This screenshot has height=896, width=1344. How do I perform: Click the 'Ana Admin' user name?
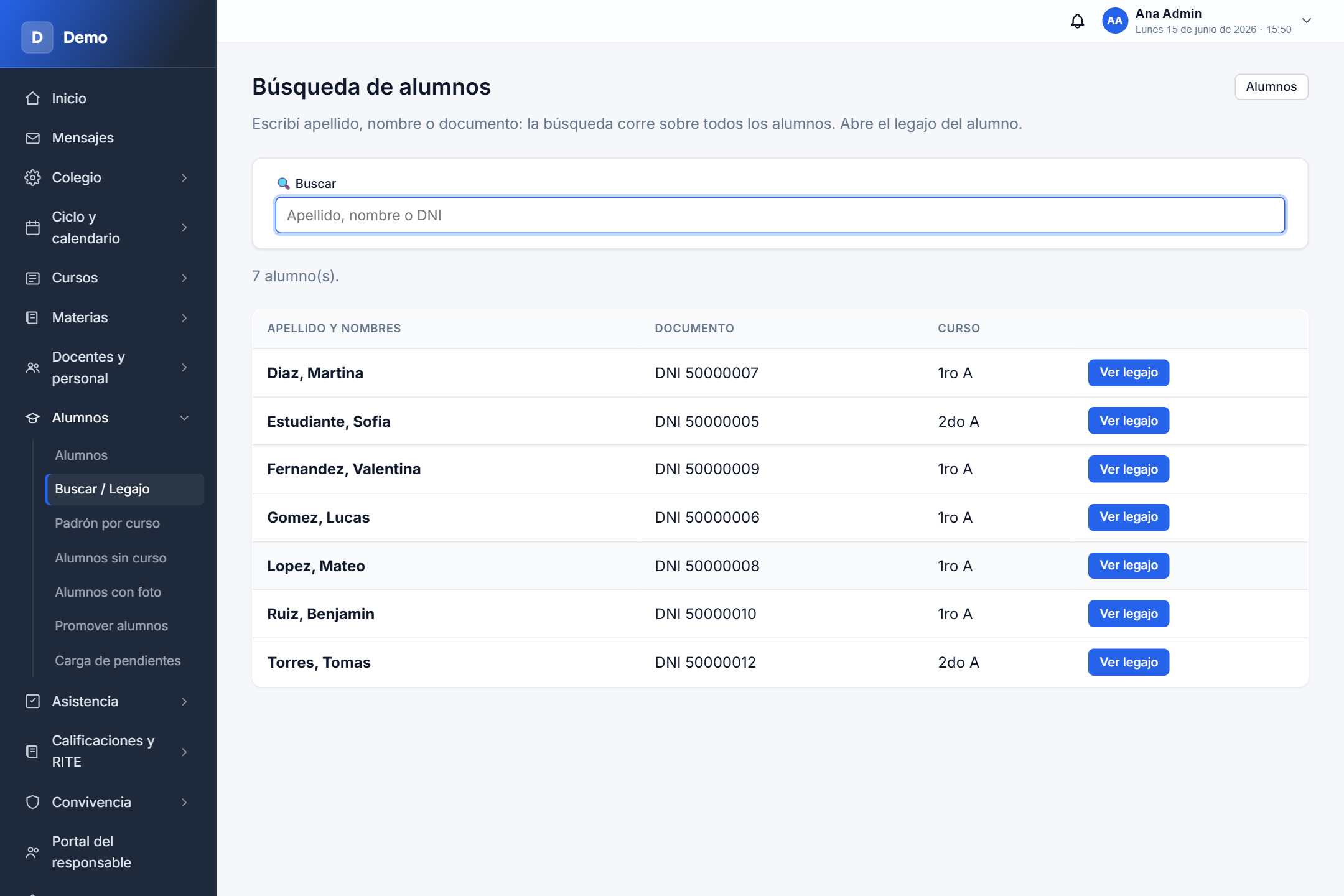pos(1168,14)
